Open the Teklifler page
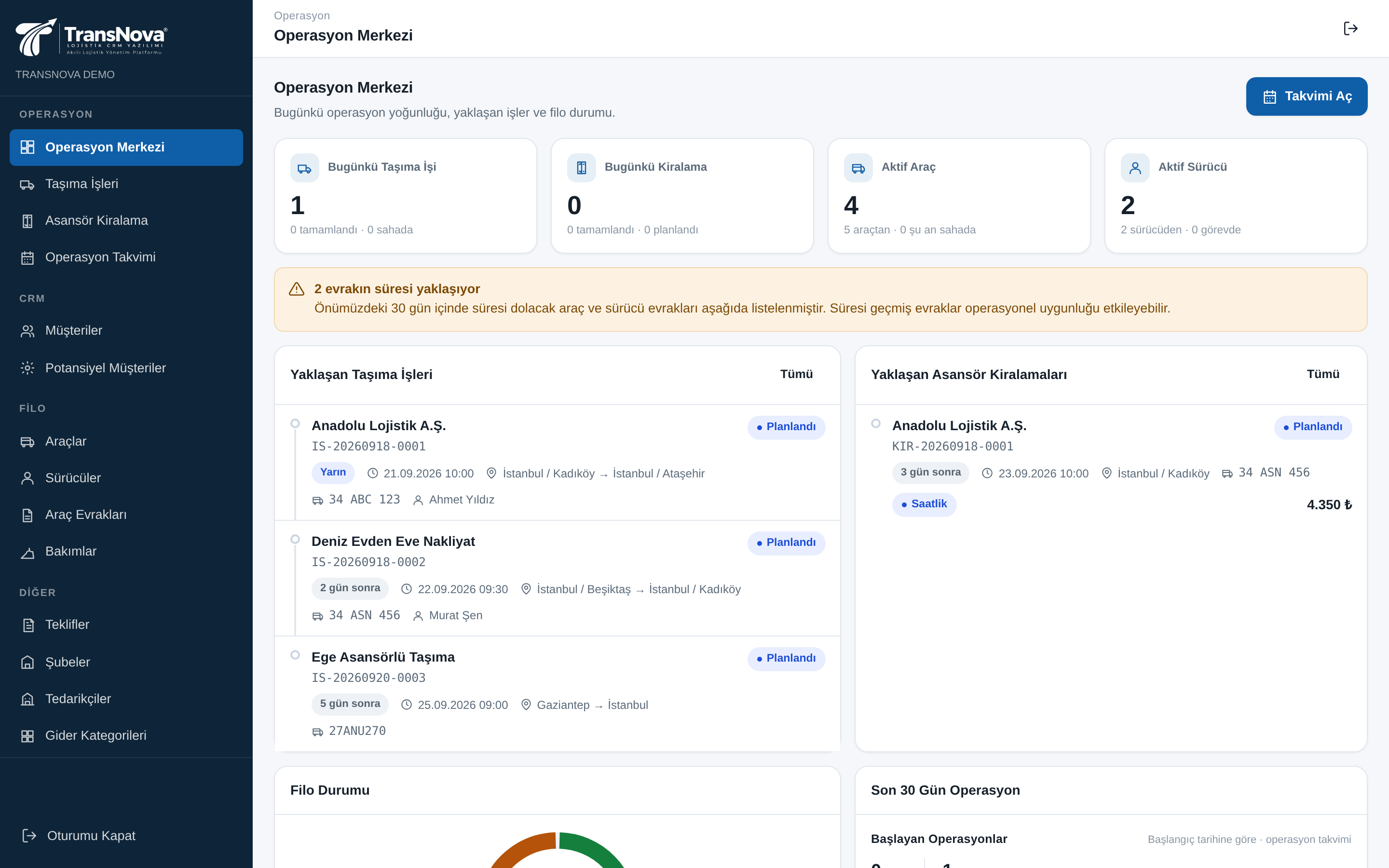 (126, 625)
